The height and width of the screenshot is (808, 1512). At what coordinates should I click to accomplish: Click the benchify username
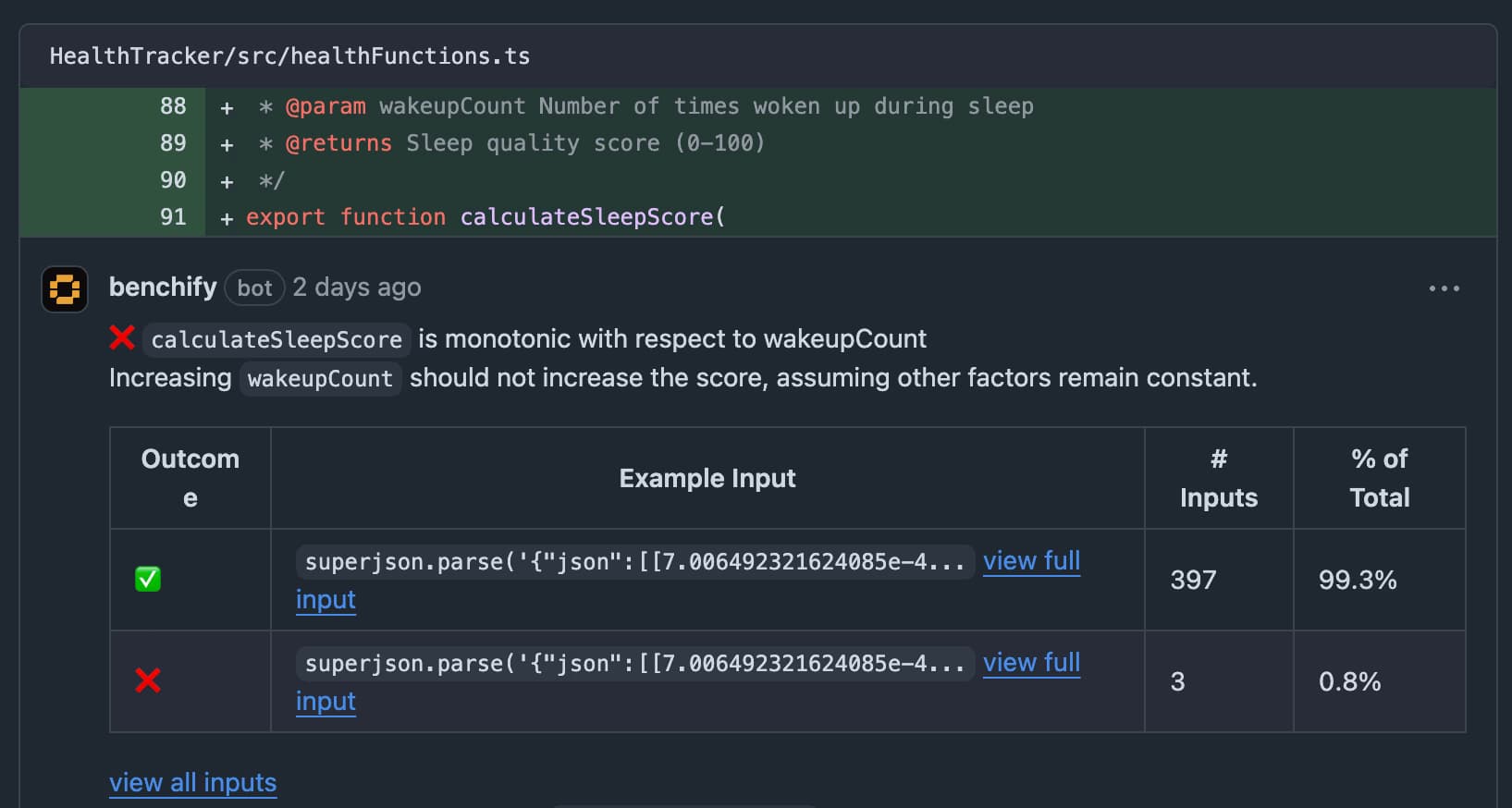[x=162, y=287]
